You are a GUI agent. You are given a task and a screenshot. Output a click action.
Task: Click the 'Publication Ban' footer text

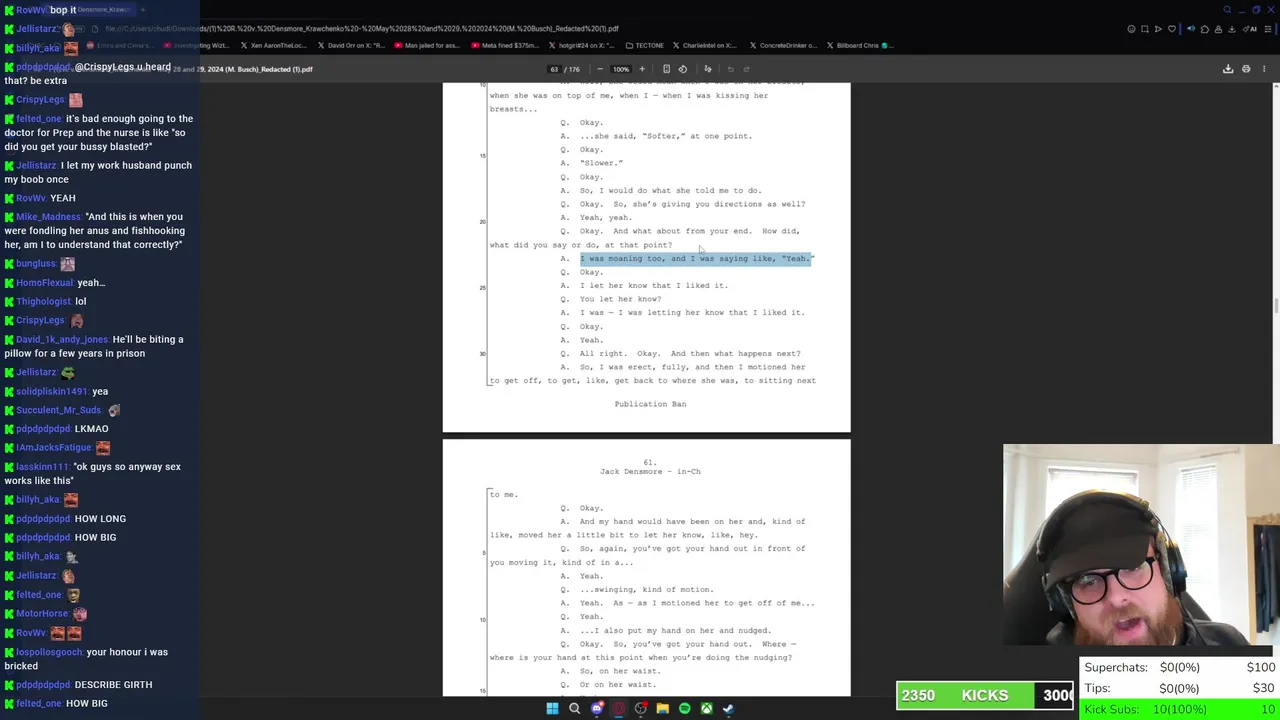click(x=650, y=404)
